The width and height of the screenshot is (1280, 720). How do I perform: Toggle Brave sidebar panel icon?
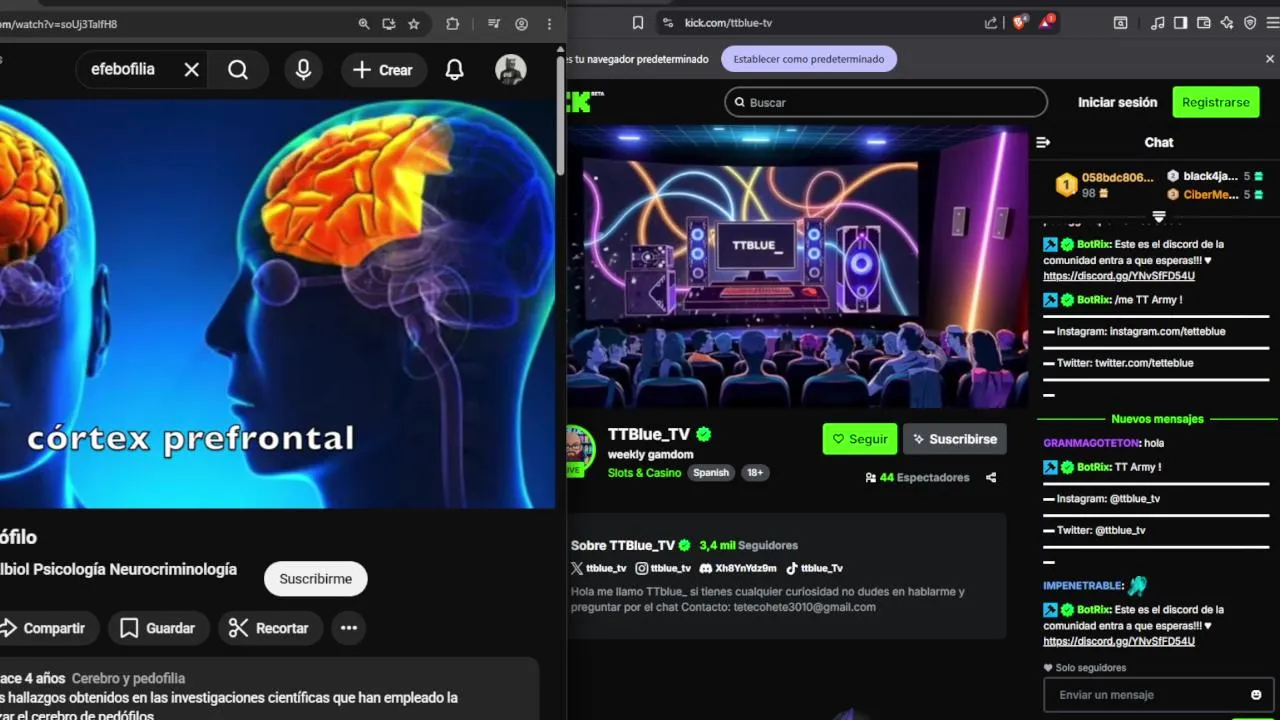tap(1181, 23)
